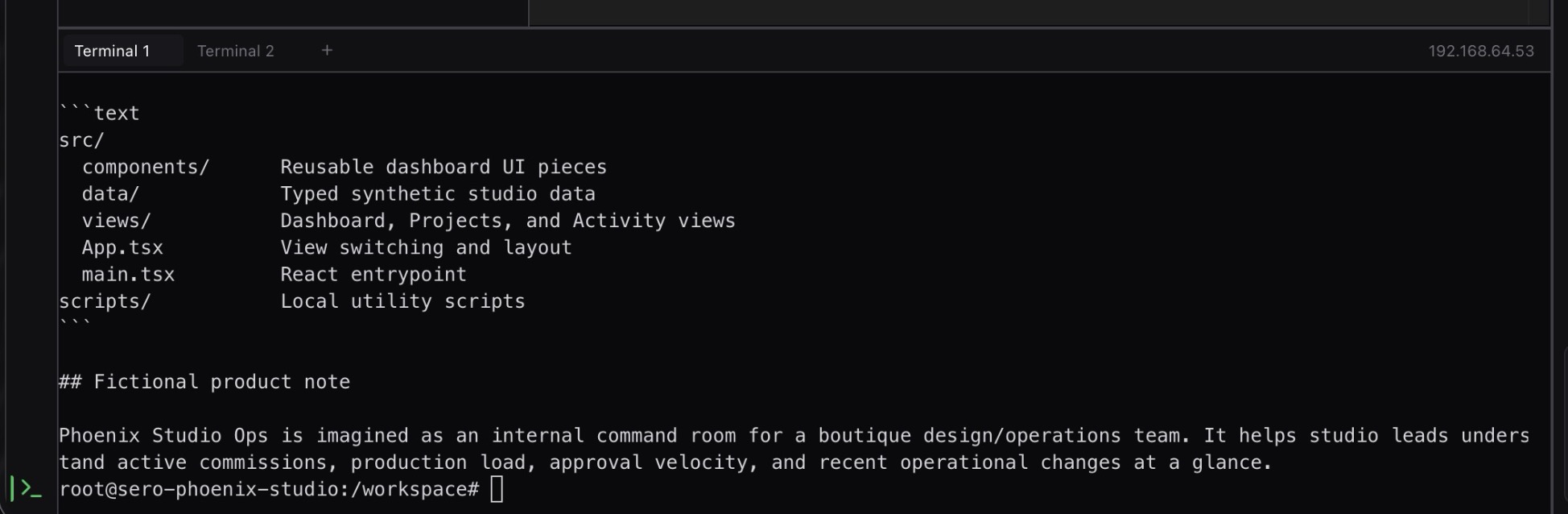Click the 192.168.64.53 host address label
The image size is (1568, 514).
pos(1480,51)
